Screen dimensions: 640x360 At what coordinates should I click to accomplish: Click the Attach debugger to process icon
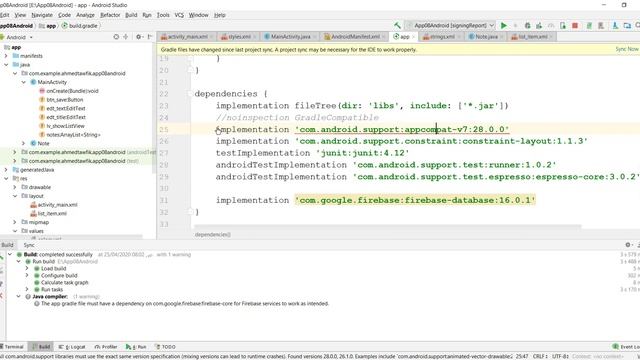[x=563, y=25]
